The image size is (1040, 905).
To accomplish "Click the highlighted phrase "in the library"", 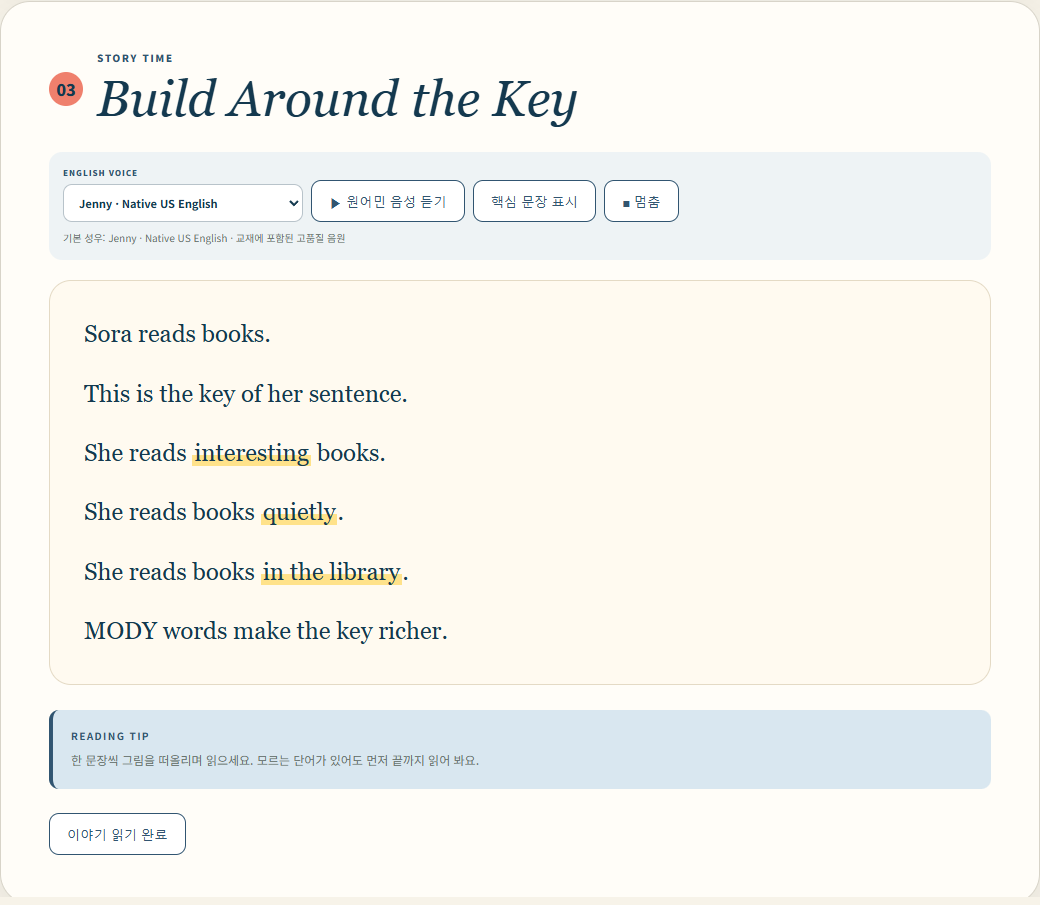I will 332,572.
